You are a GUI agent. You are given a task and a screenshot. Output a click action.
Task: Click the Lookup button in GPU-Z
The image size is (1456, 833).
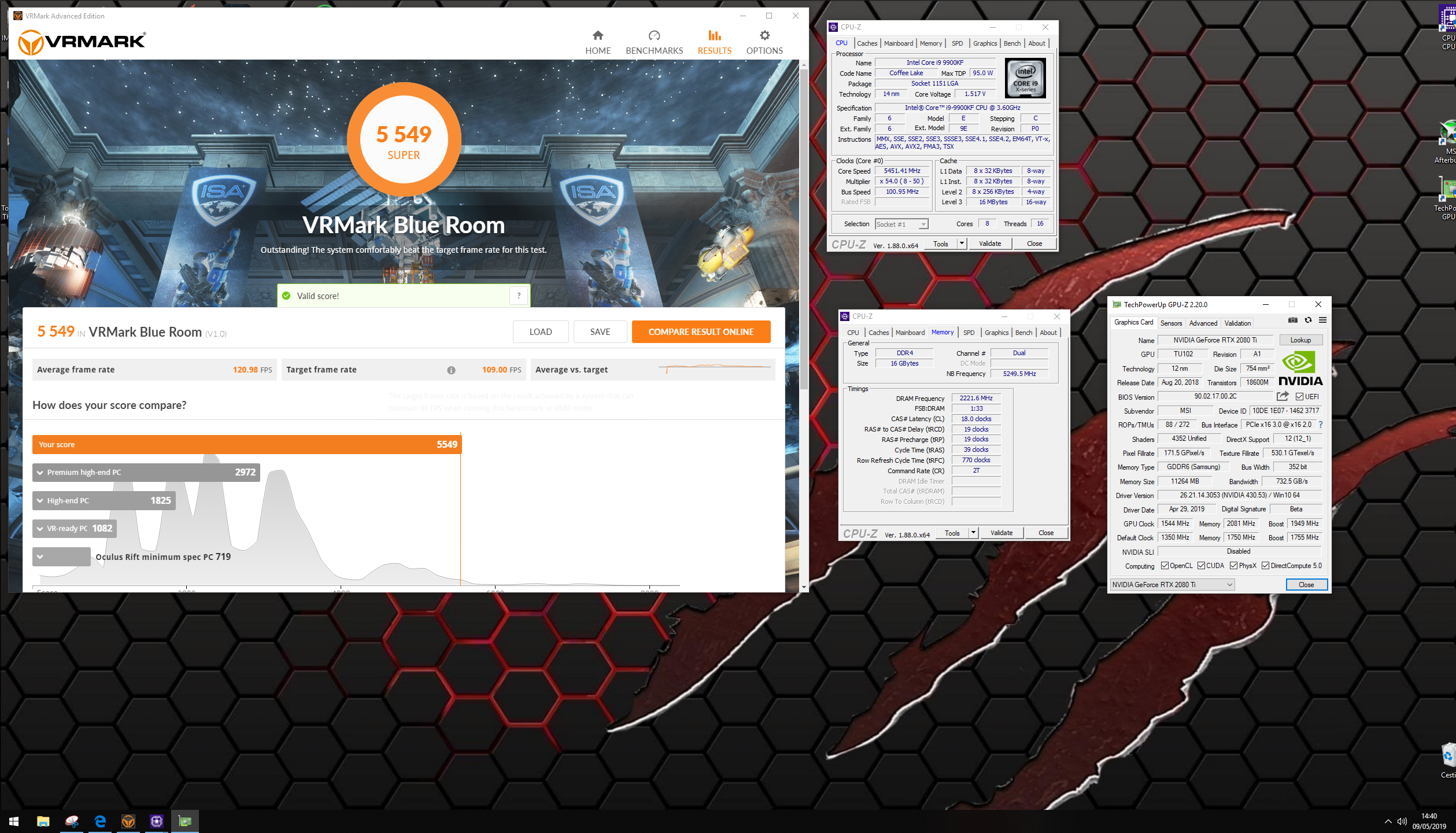[x=1301, y=340]
